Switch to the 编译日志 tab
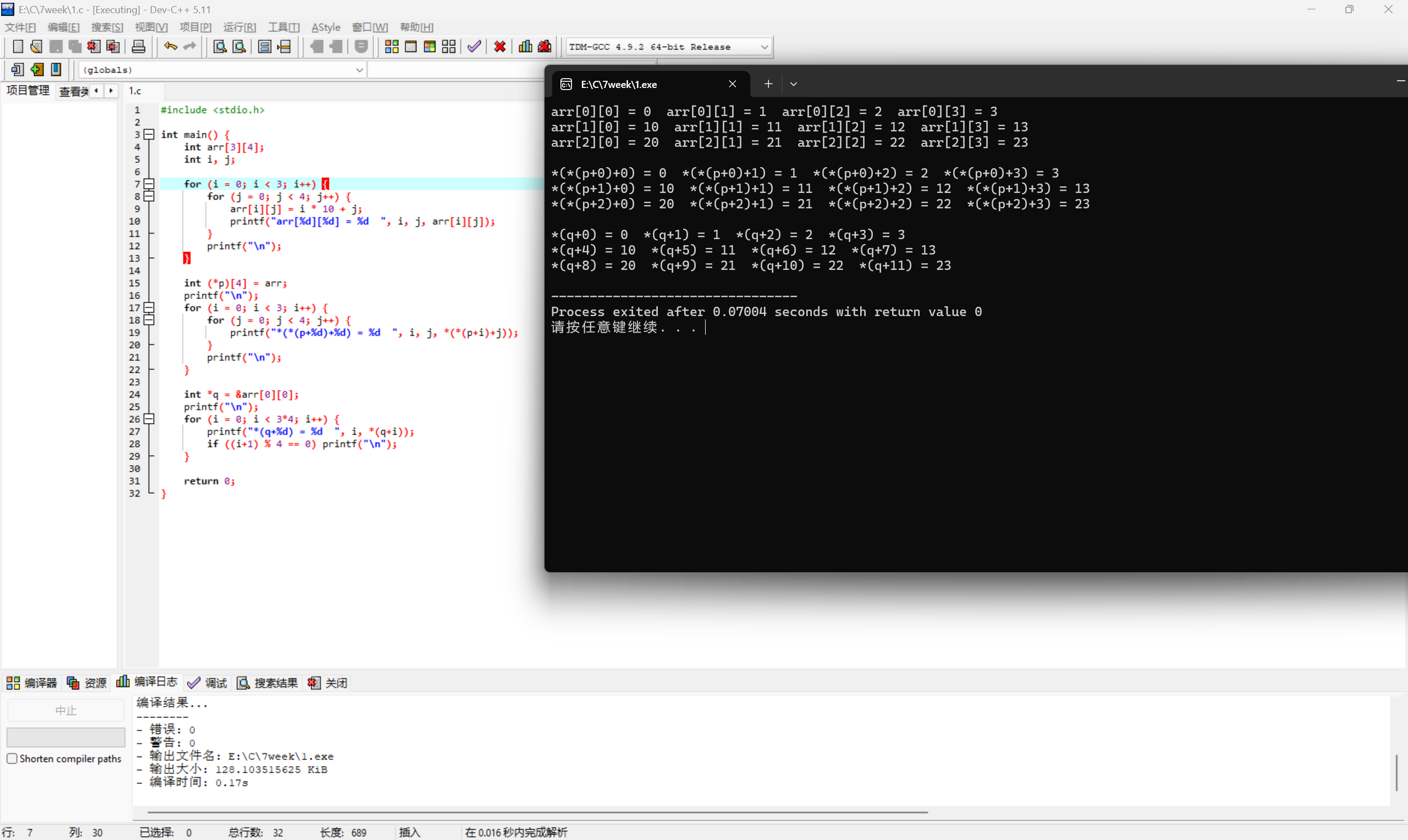 coord(147,682)
